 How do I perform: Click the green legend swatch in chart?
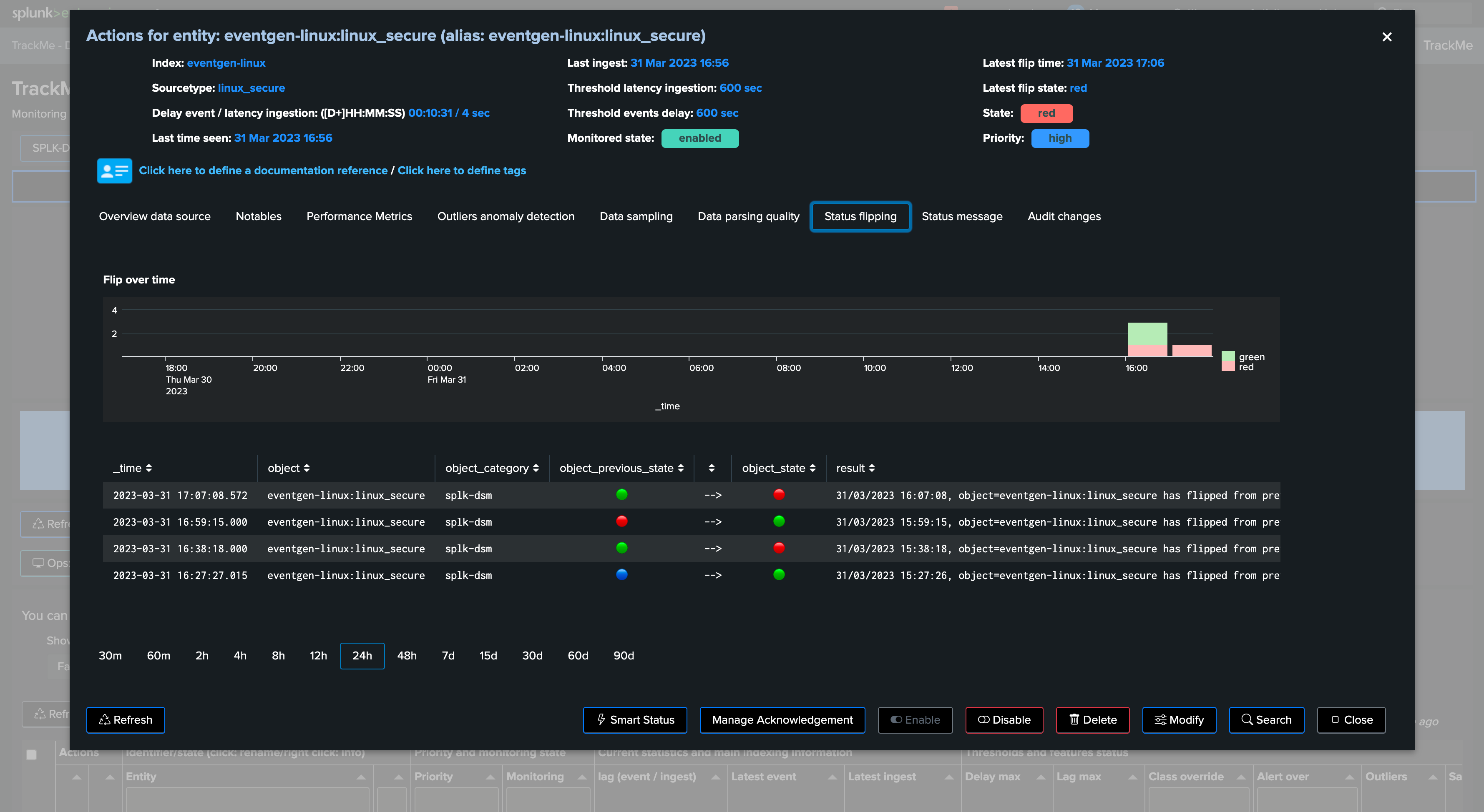point(1228,356)
